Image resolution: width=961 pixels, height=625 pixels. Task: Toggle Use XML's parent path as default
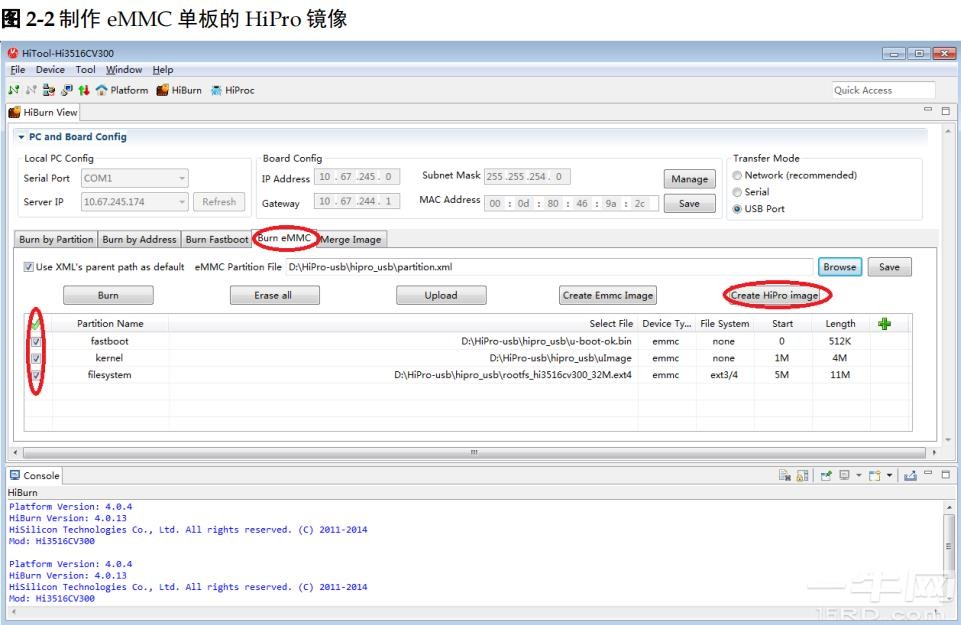[x=29, y=268]
